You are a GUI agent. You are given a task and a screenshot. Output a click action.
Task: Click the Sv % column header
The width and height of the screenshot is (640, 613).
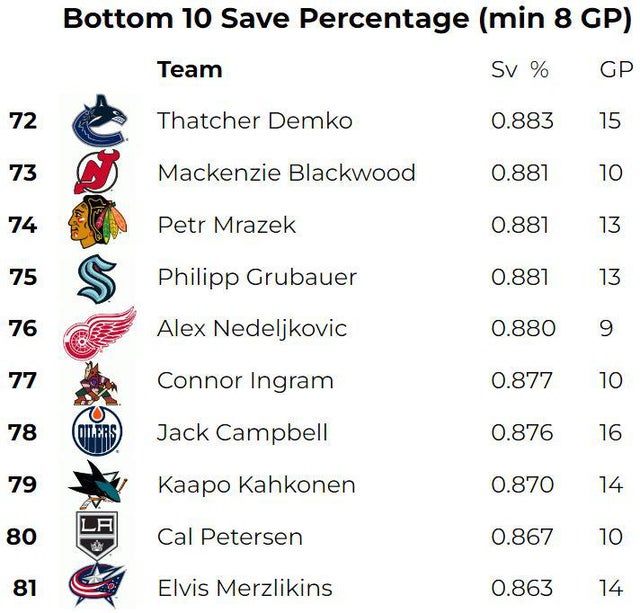click(520, 70)
